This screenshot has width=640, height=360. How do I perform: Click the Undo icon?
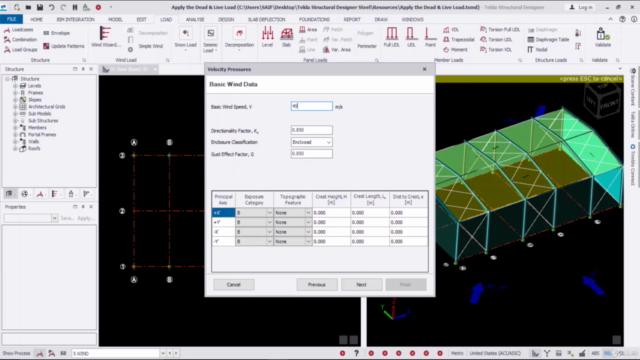click(x=51, y=7)
